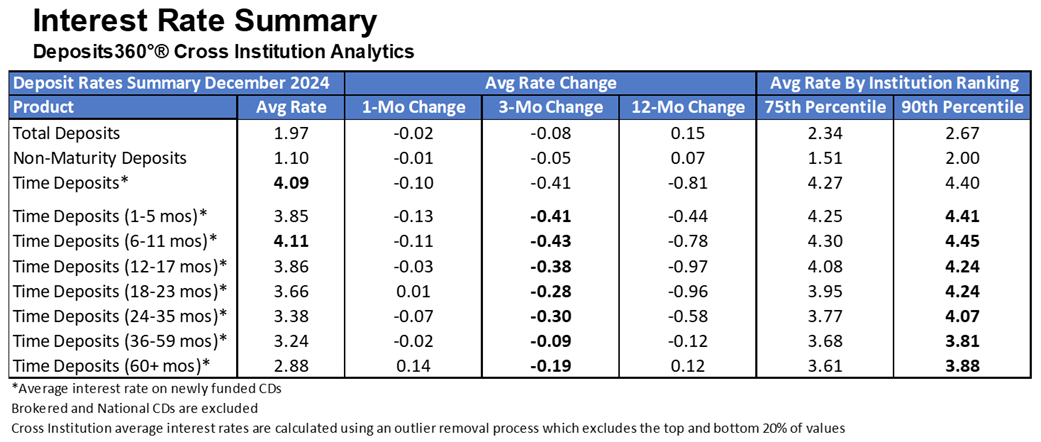Click the Interest Rate Summary title
The width and height of the screenshot is (1041, 442).
pos(190,21)
